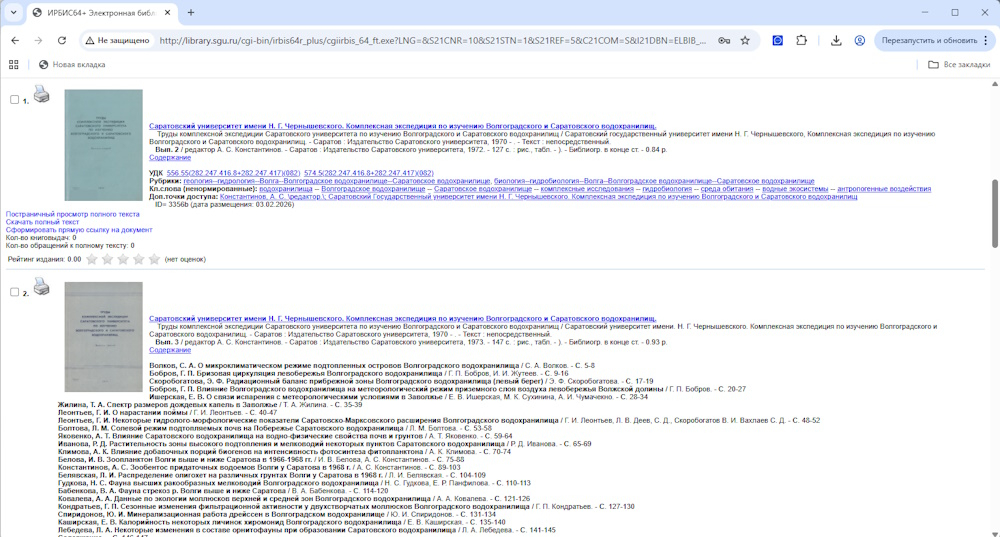The width and height of the screenshot is (1000, 537).
Task: Open the browser extensions puzzle icon
Action: pos(801,41)
